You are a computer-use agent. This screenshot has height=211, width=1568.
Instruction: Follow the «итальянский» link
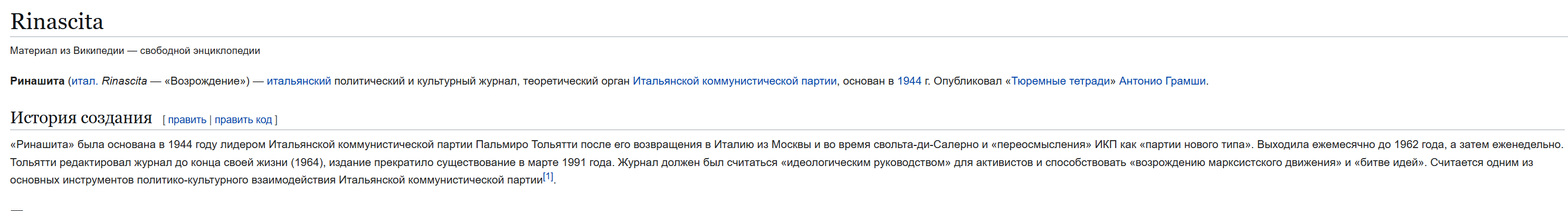pos(299,81)
